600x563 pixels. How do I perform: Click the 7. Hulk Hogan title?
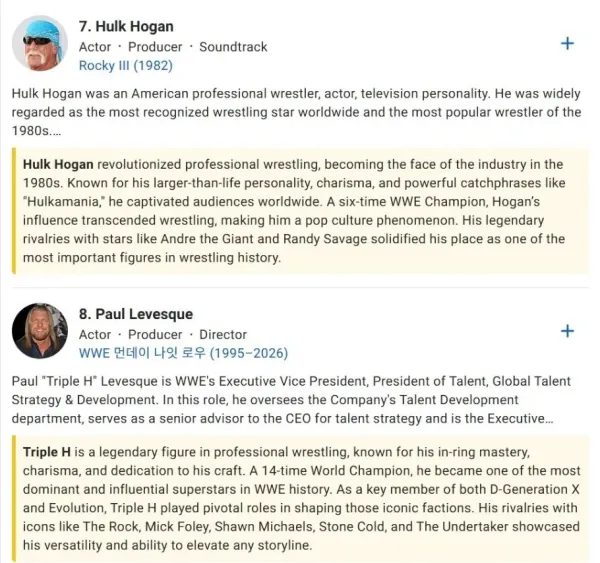(x=126, y=26)
